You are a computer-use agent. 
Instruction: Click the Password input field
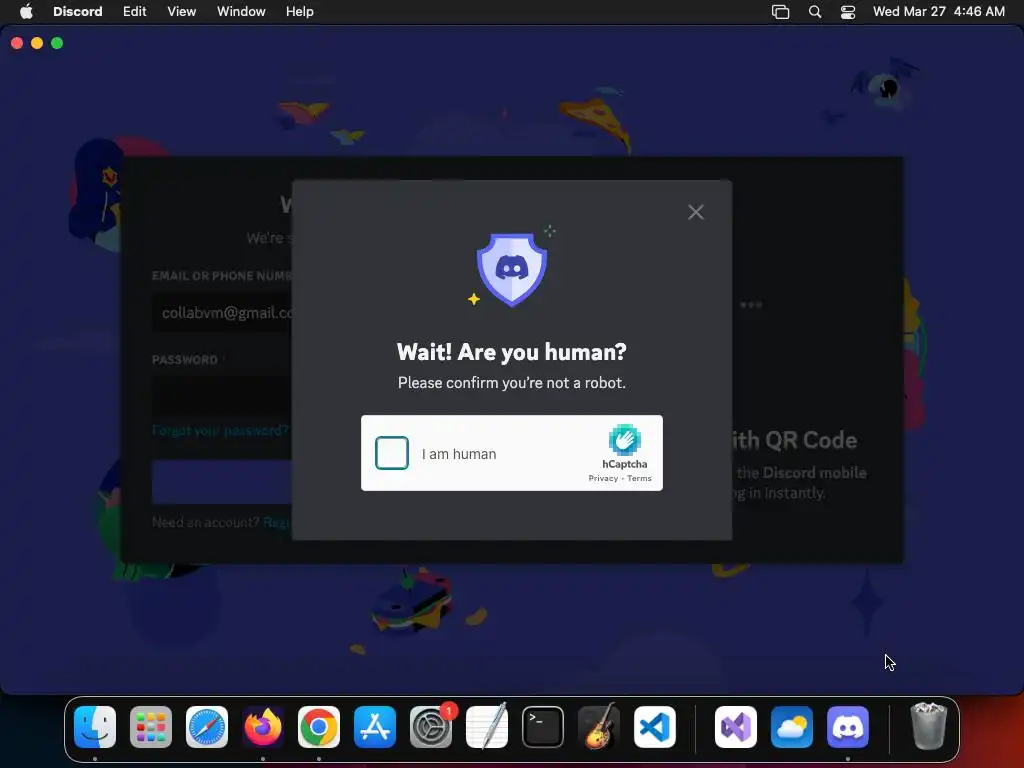coord(222,395)
